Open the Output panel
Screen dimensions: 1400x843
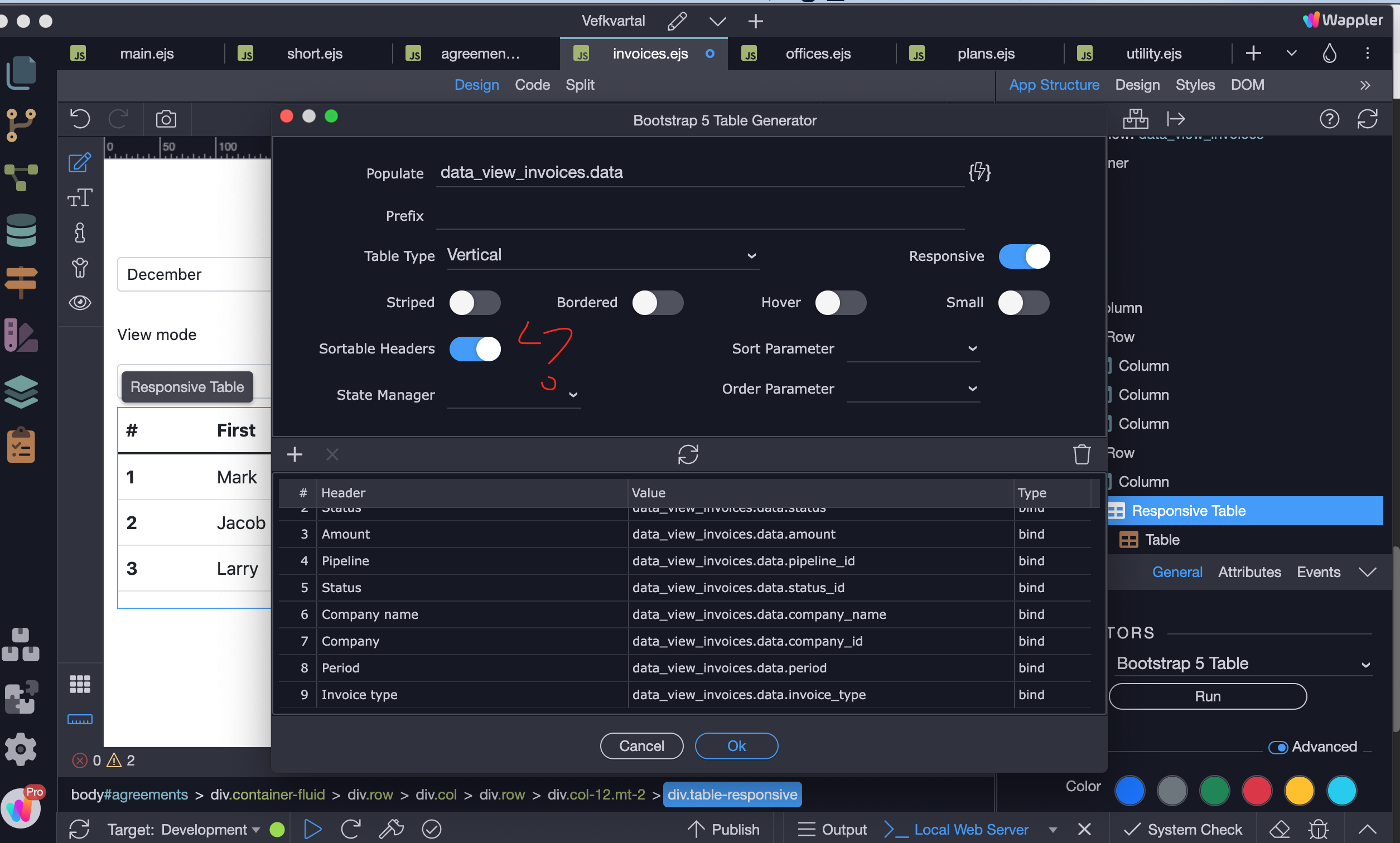coord(832,830)
